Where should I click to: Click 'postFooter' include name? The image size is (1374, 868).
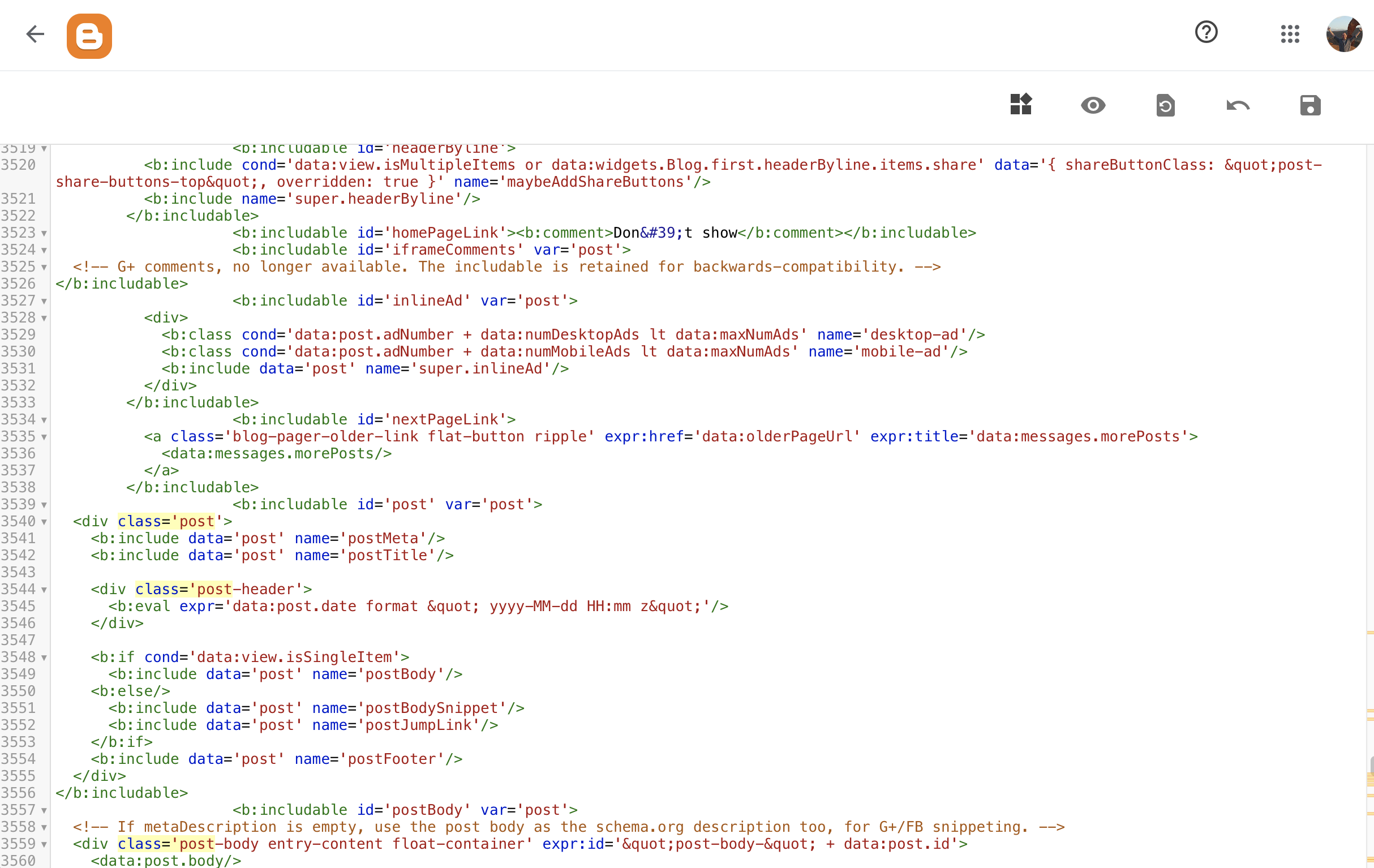392,759
